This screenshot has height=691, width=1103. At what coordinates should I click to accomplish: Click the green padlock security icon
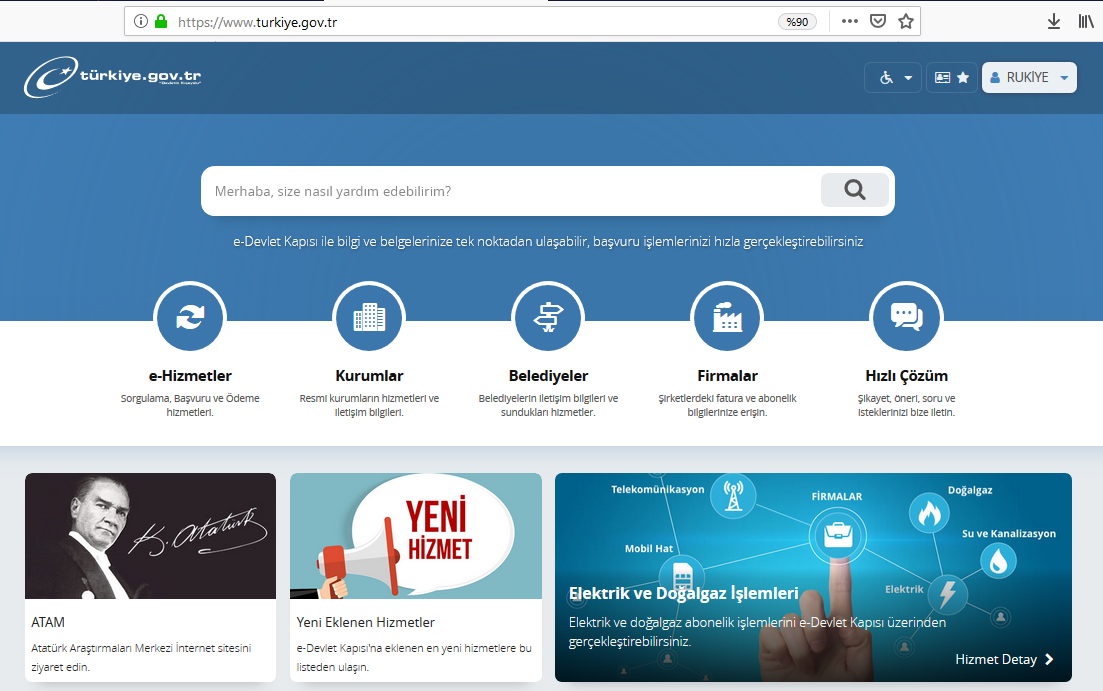[x=160, y=22]
